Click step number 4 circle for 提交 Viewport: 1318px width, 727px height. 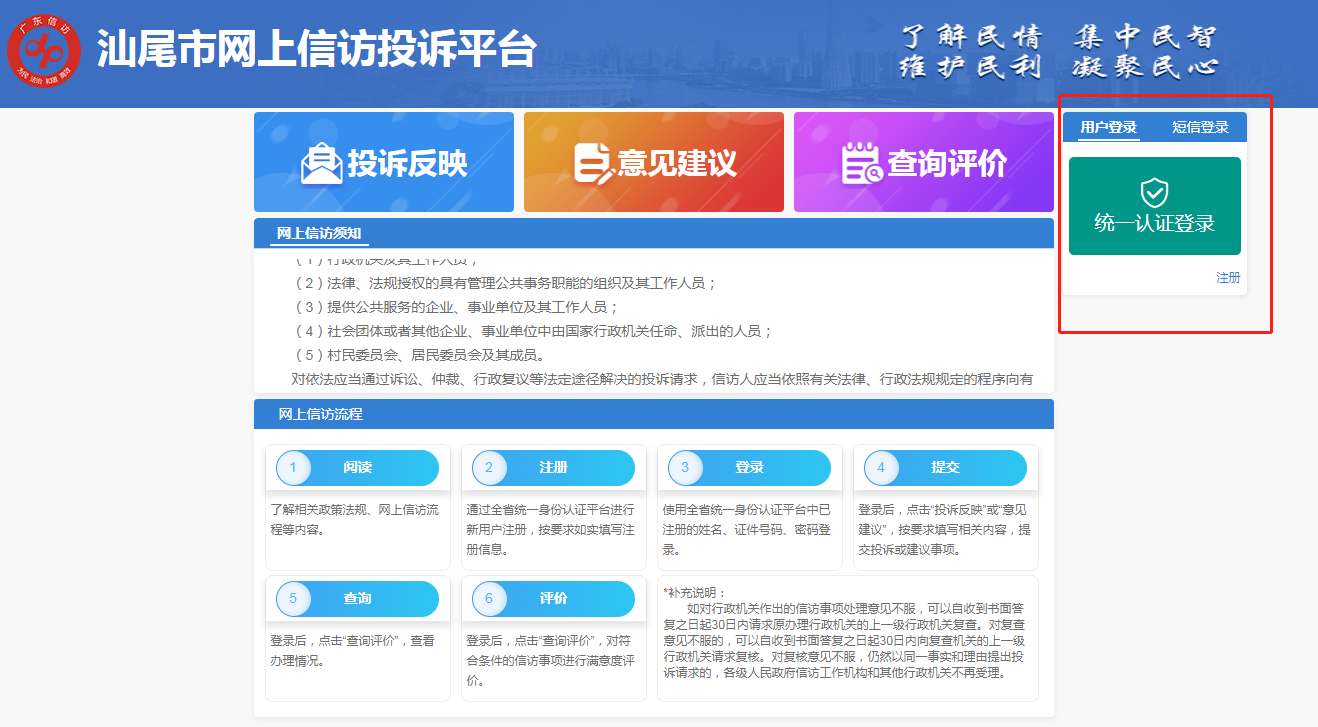click(x=881, y=468)
